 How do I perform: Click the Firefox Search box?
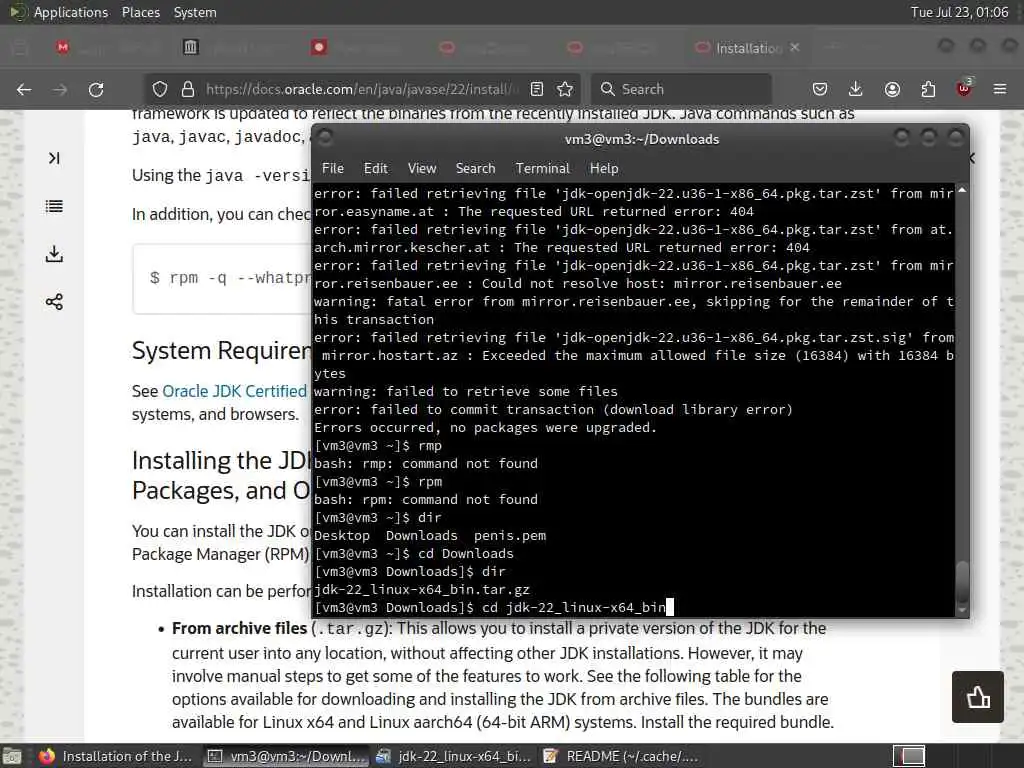pos(681,89)
